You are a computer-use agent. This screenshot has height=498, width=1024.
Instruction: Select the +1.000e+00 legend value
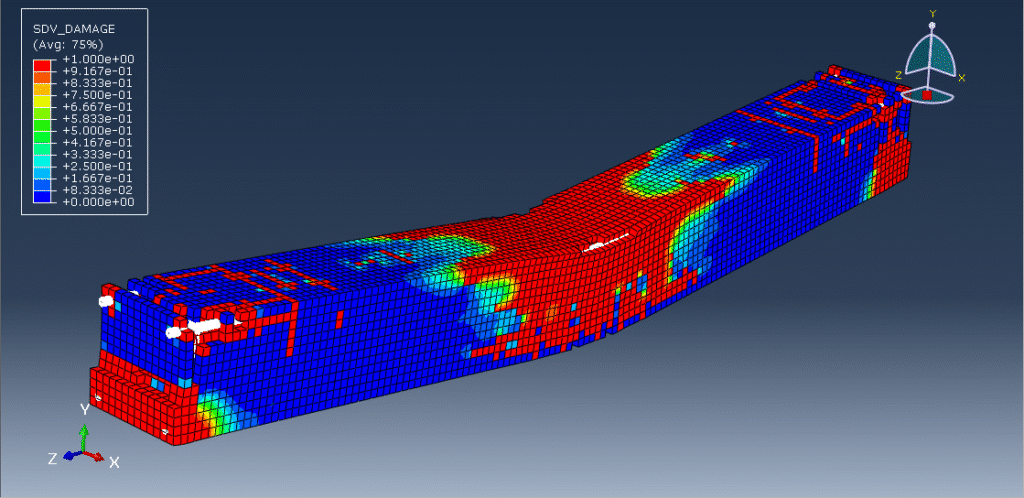98,59
